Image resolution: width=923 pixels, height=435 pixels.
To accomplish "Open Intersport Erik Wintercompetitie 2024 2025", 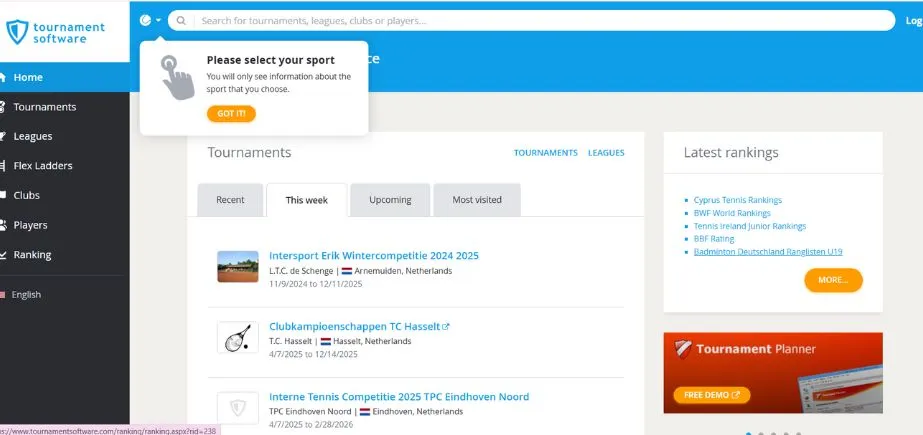I will (374, 255).
